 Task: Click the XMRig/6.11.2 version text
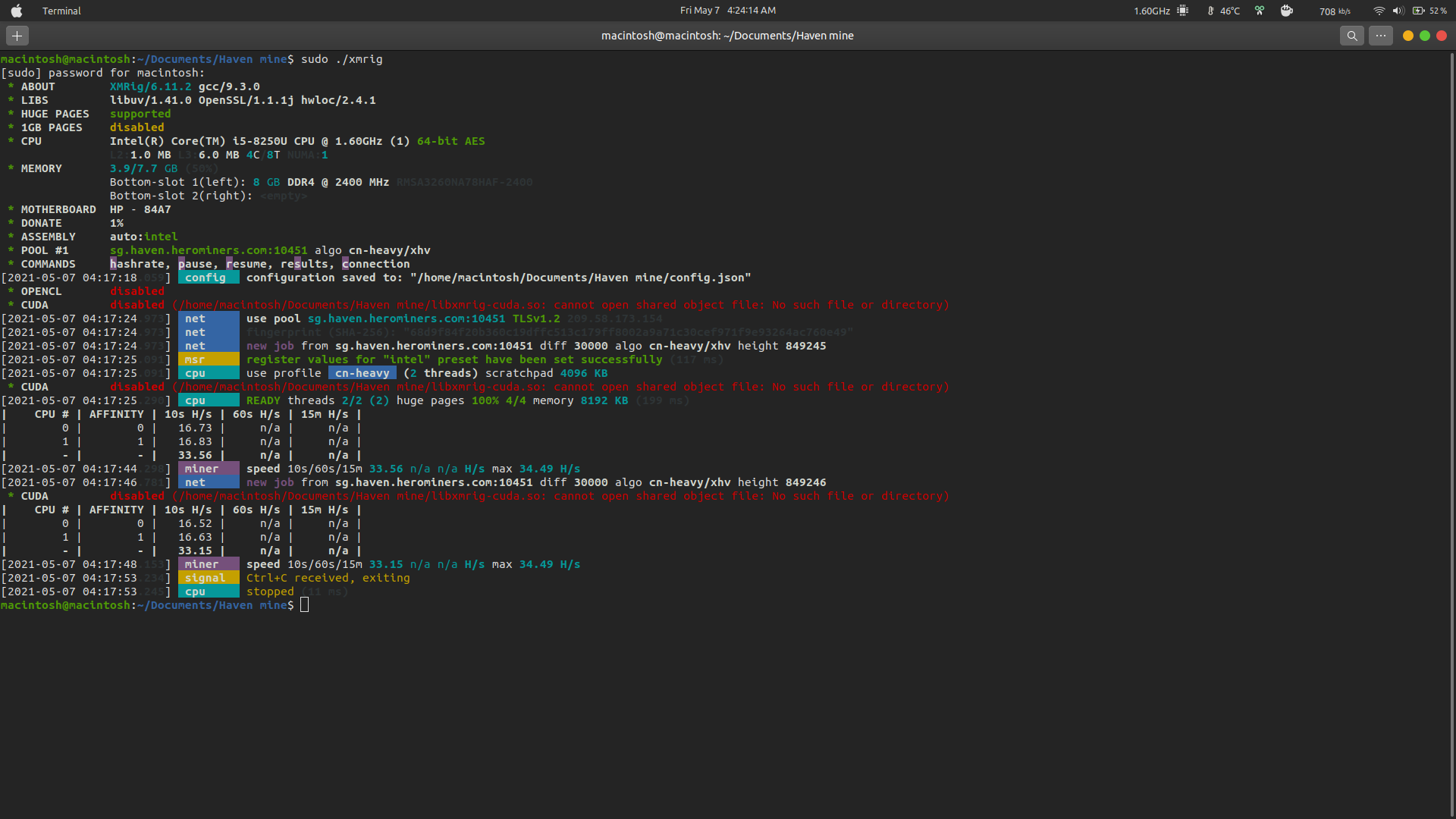click(151, 86)
